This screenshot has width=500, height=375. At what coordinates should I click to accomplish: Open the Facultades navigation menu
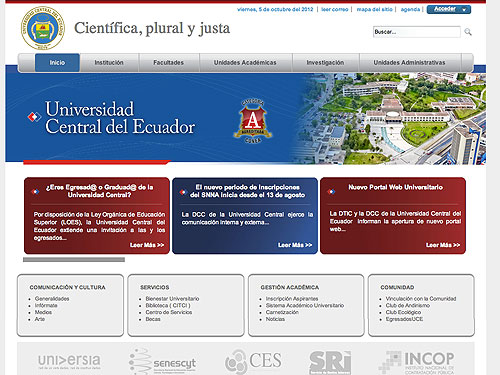click(x=168, y=63)
